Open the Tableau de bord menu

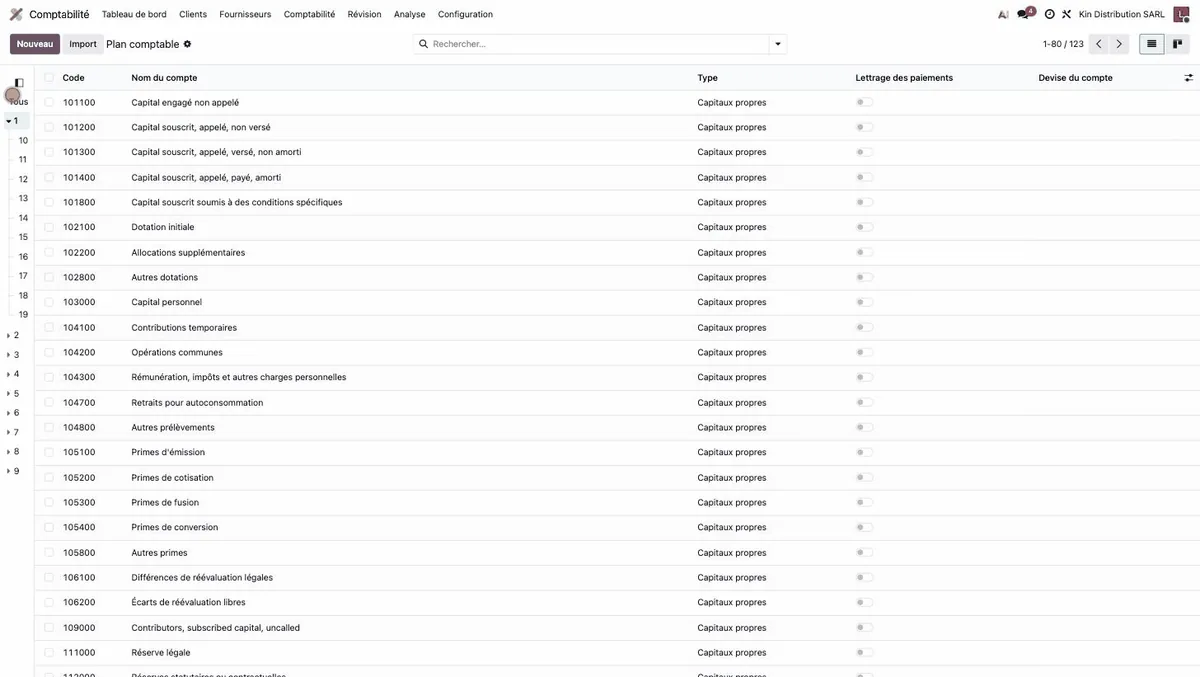[x=134, y=14]
